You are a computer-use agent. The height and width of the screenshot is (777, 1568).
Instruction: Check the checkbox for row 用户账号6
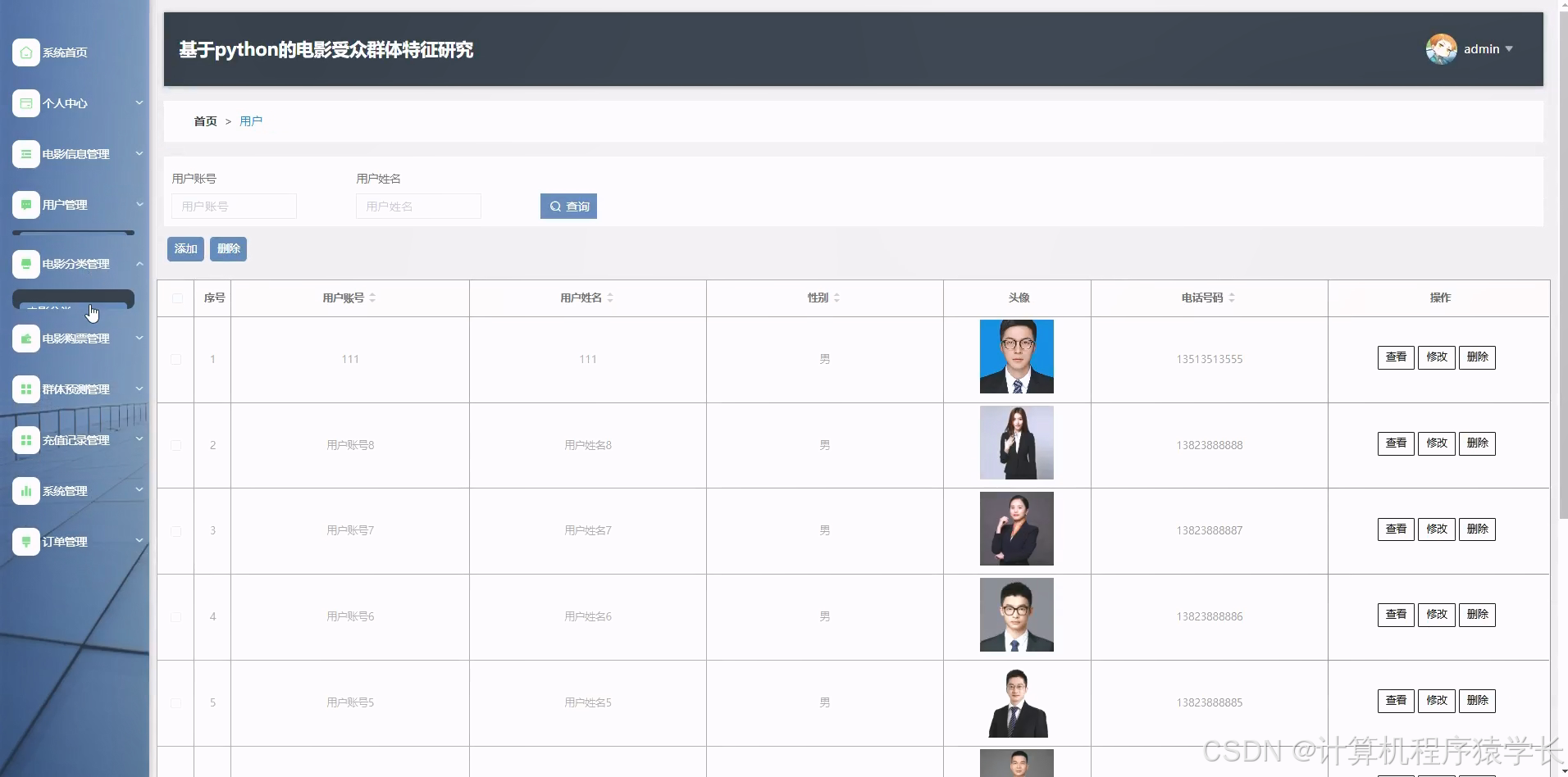coord(175,616)
